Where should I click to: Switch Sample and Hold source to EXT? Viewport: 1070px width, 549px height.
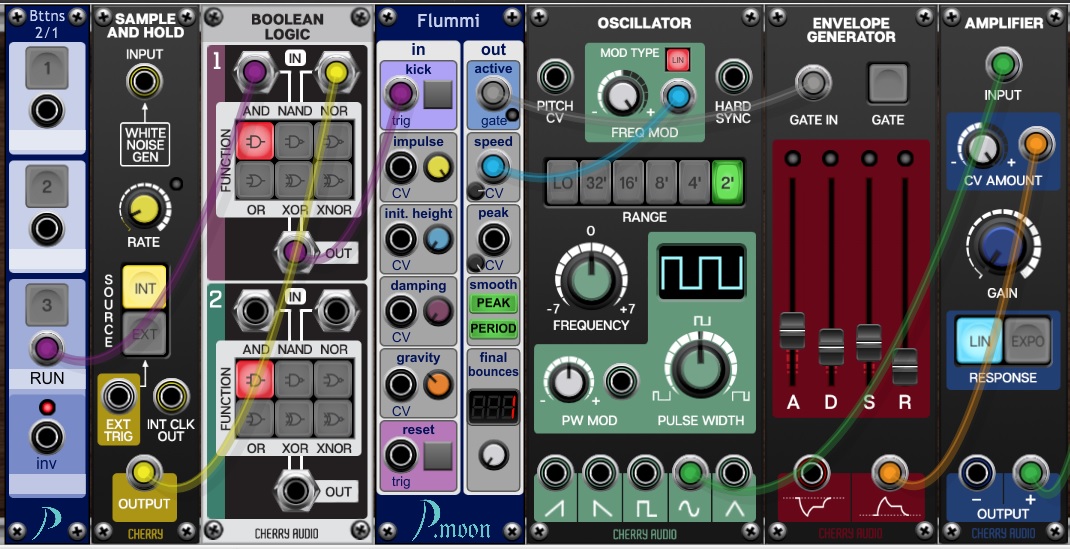[x=145, y=334]
